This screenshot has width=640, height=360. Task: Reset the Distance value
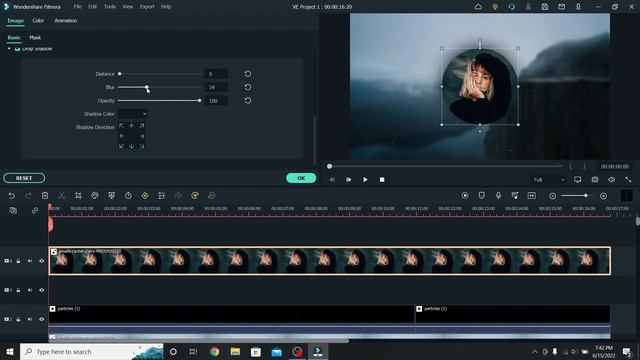248,74
